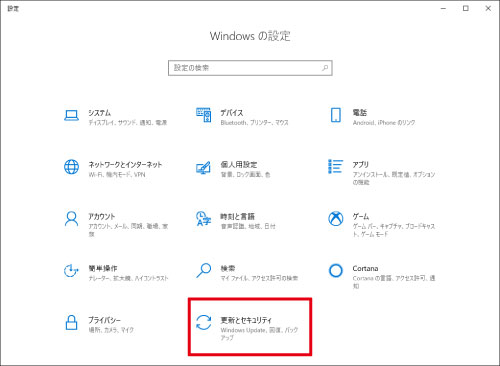Screen dimensions: 500x366
Task: Open the 個人用設定 paintbrush icon
Action: 203,167
